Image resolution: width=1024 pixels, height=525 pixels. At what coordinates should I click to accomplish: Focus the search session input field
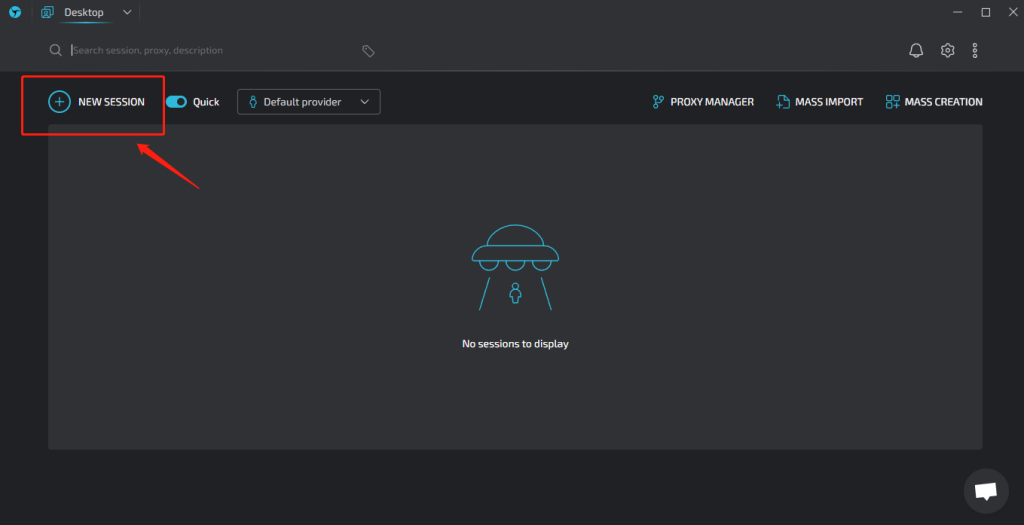click(210, 51)
